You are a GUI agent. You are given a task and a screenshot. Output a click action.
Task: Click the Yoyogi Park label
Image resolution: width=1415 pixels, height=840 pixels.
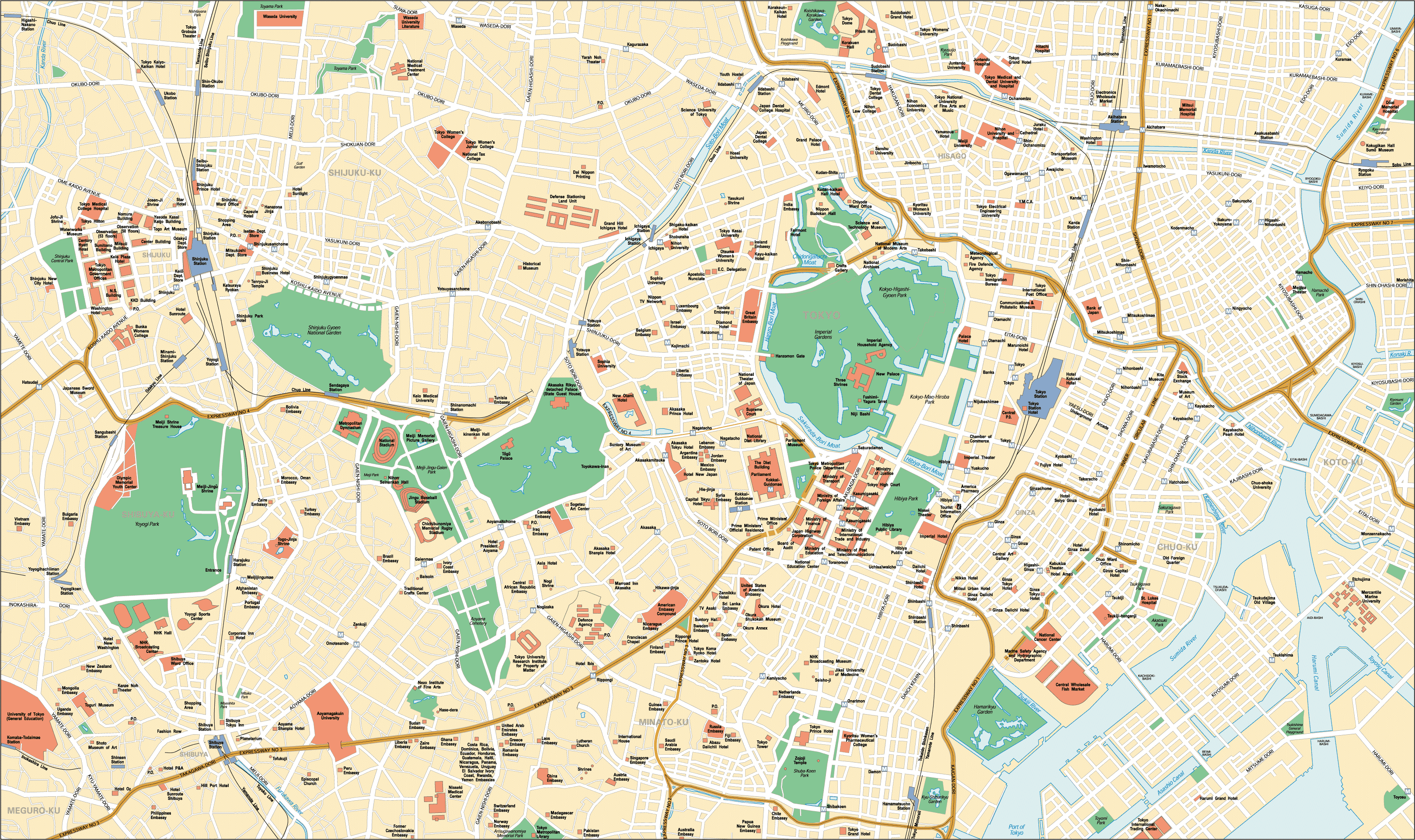[146, 524]
